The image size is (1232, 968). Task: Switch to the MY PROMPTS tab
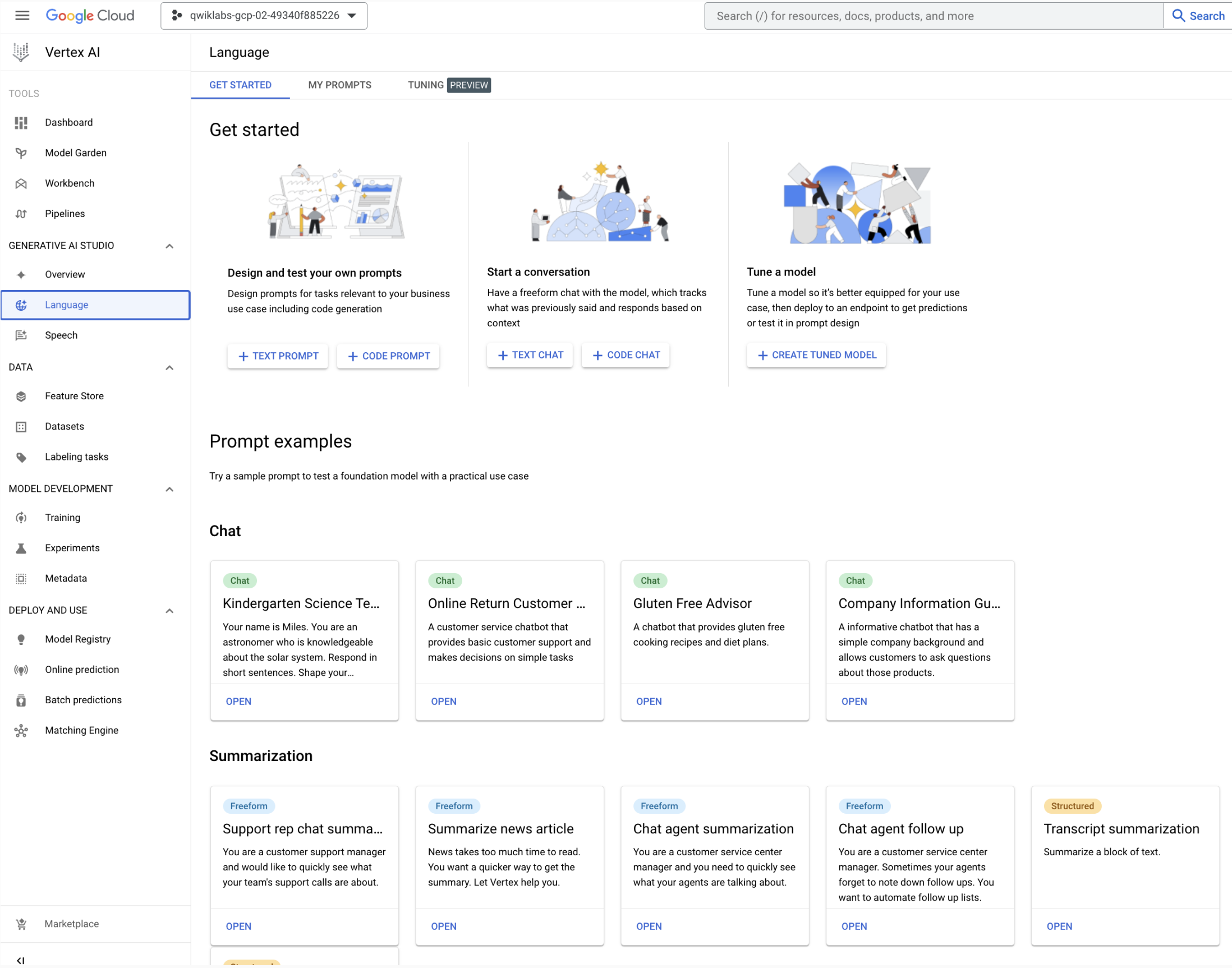340,85
